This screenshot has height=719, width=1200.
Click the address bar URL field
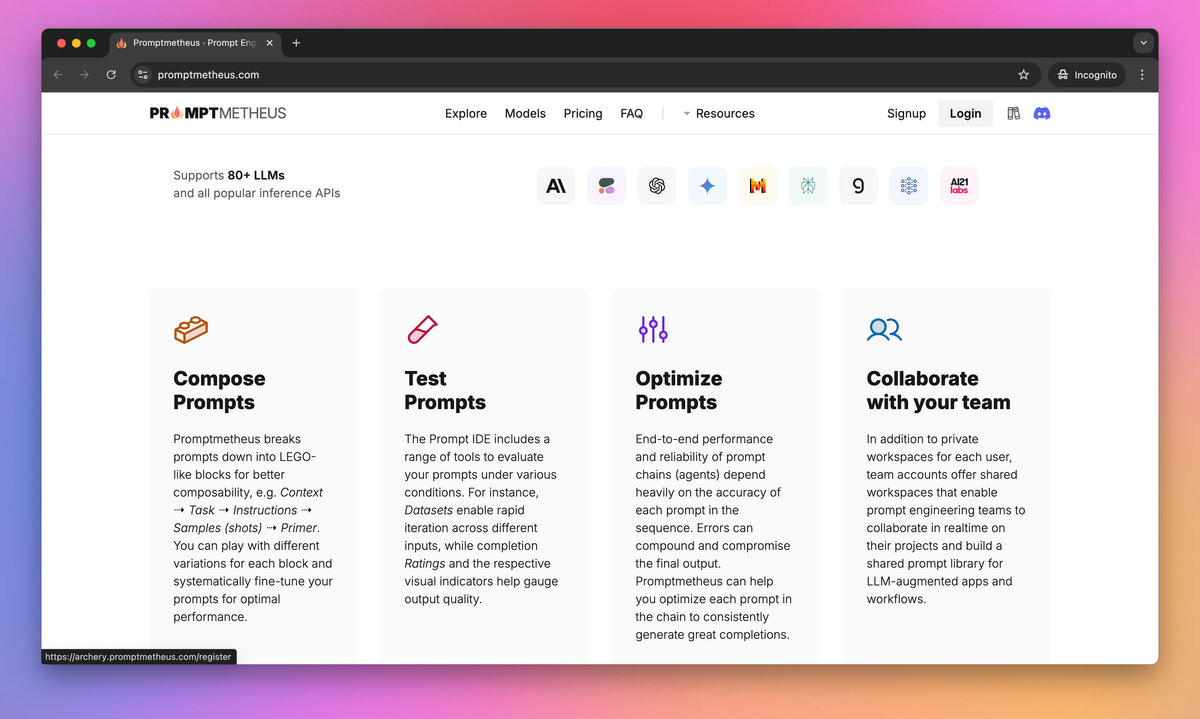point(582,75)
